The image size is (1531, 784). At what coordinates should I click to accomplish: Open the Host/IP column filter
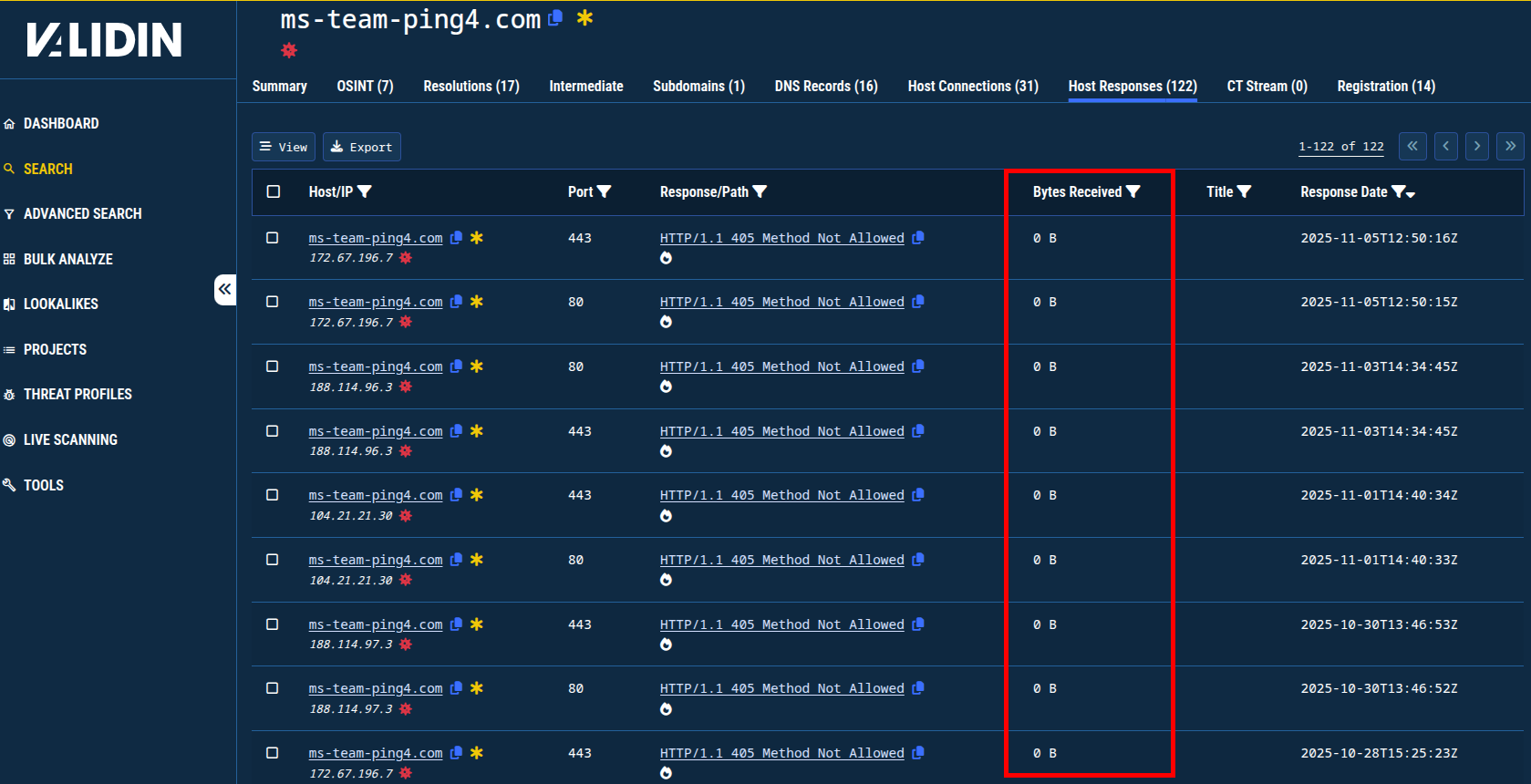pyautogui.click(x=365, y=191)
